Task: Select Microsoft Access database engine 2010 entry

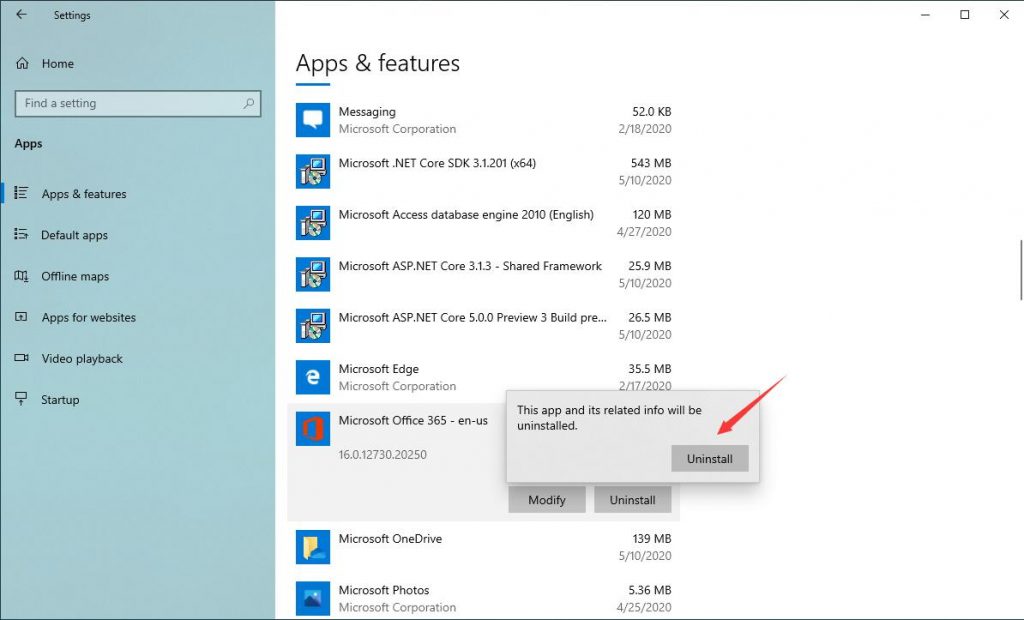Action: coord(466,214)
